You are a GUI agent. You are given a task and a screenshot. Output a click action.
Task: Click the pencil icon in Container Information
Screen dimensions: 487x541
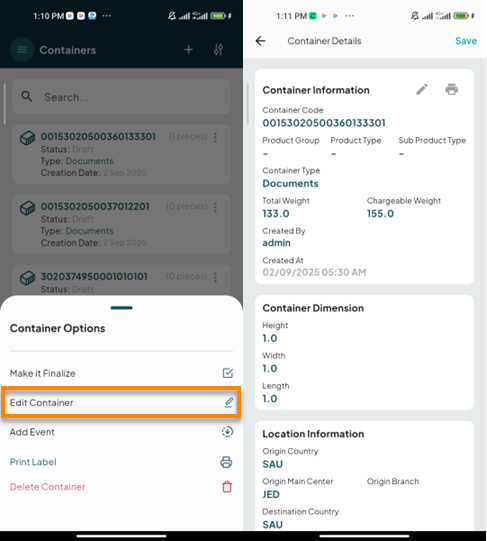pos(422,90)
